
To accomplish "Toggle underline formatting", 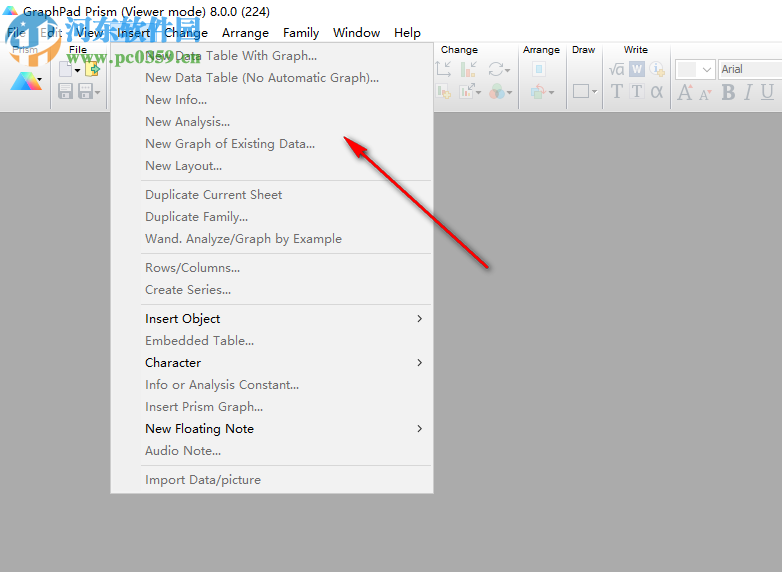I will pos(767,92).
